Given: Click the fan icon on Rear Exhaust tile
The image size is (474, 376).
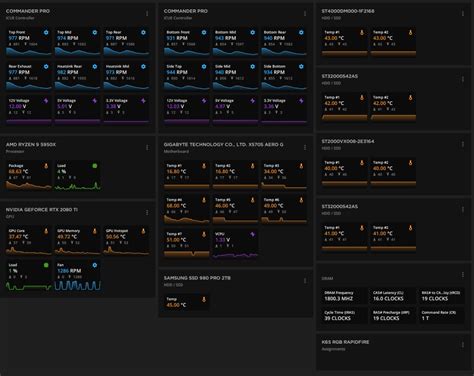Looking at the screenshot, I should (x=46, y=66).
